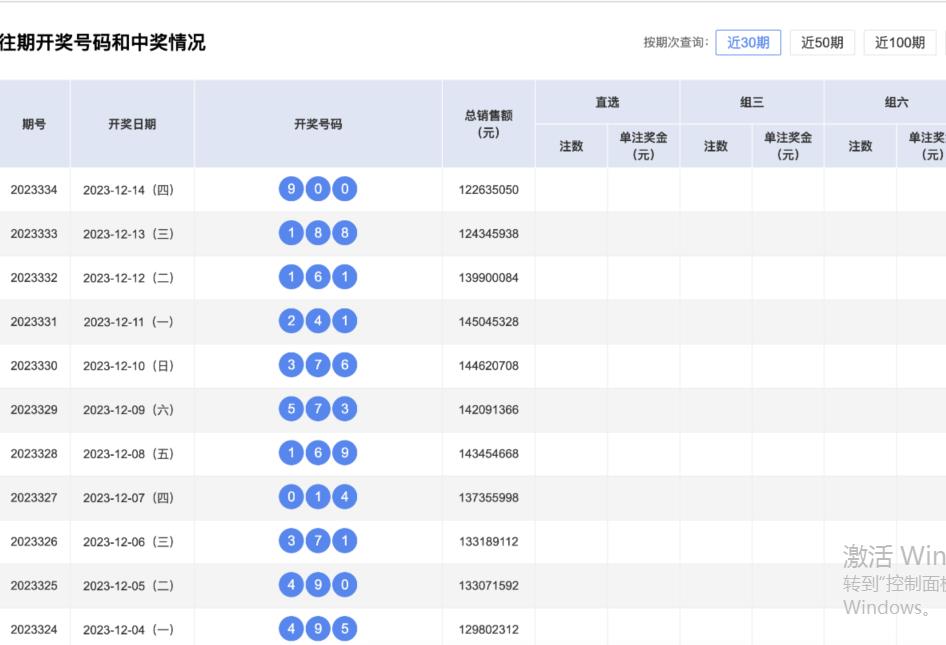Select issue number 2023331
Screen dimensions: 946x645
click(34, 322)
